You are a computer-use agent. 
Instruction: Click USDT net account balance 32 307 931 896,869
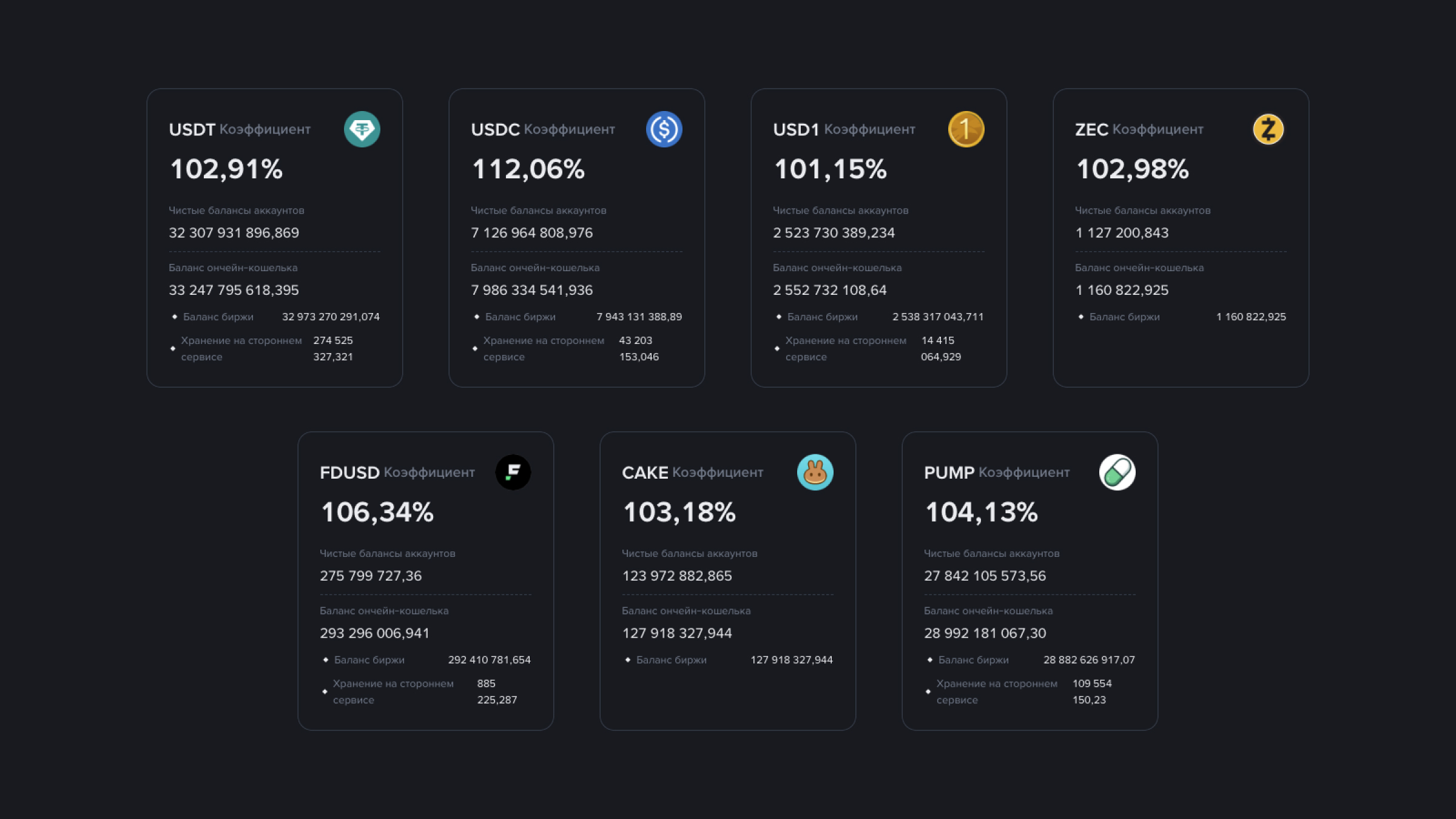pos(234,233)
